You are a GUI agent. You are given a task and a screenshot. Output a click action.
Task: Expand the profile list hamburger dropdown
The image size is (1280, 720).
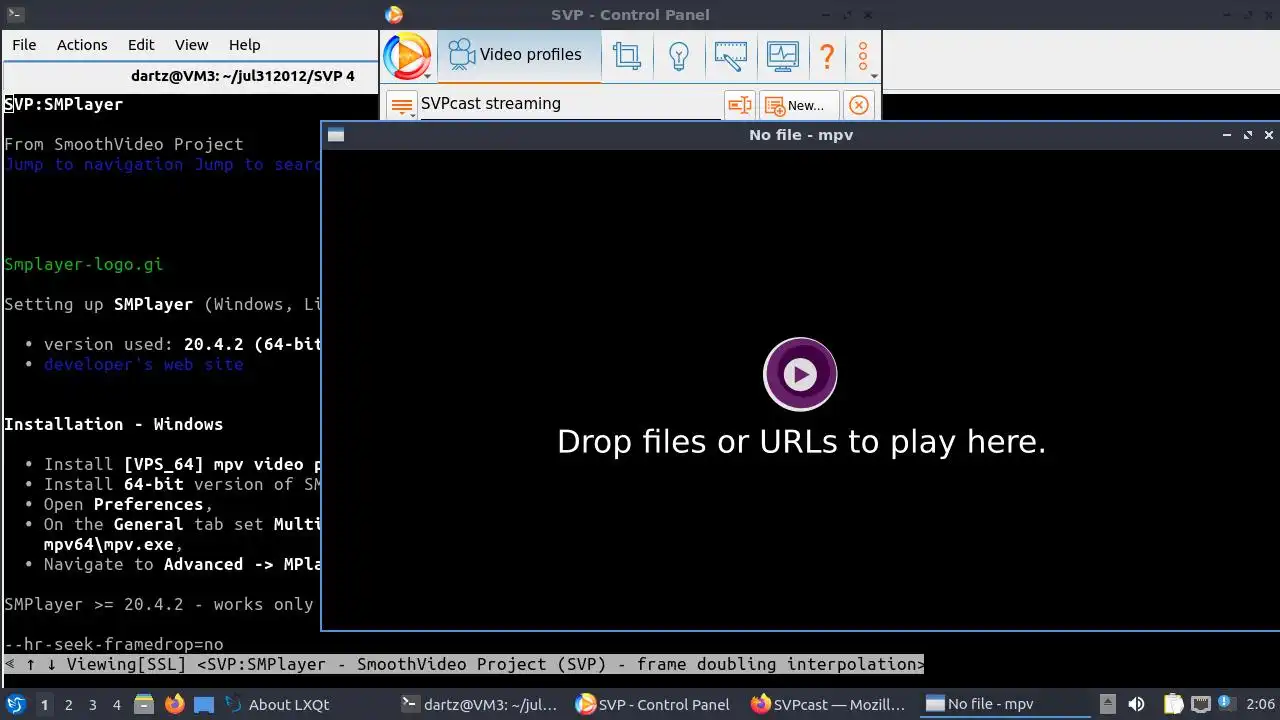click(x=402, y=105)
